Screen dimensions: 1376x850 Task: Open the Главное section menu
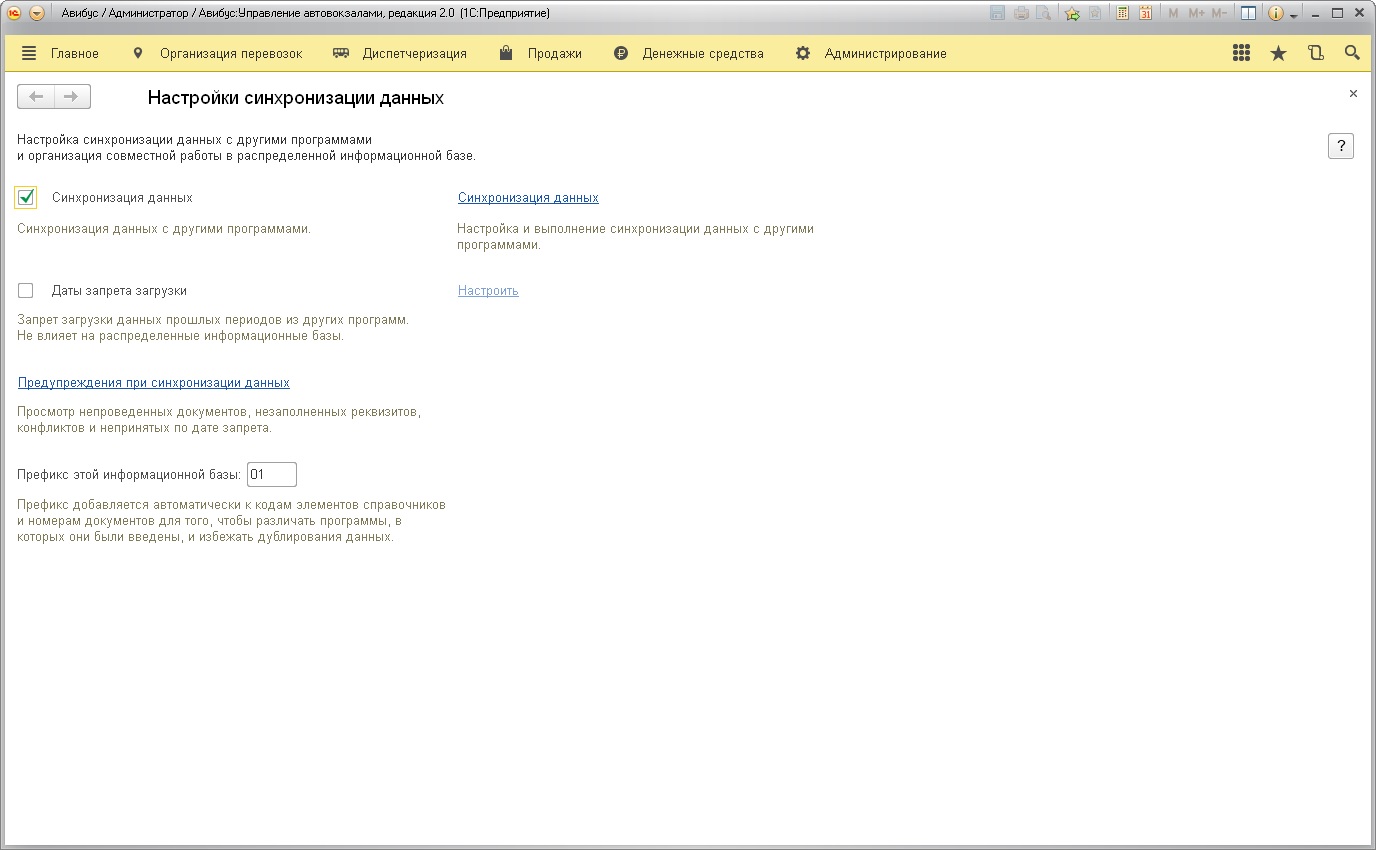[60, 54]
